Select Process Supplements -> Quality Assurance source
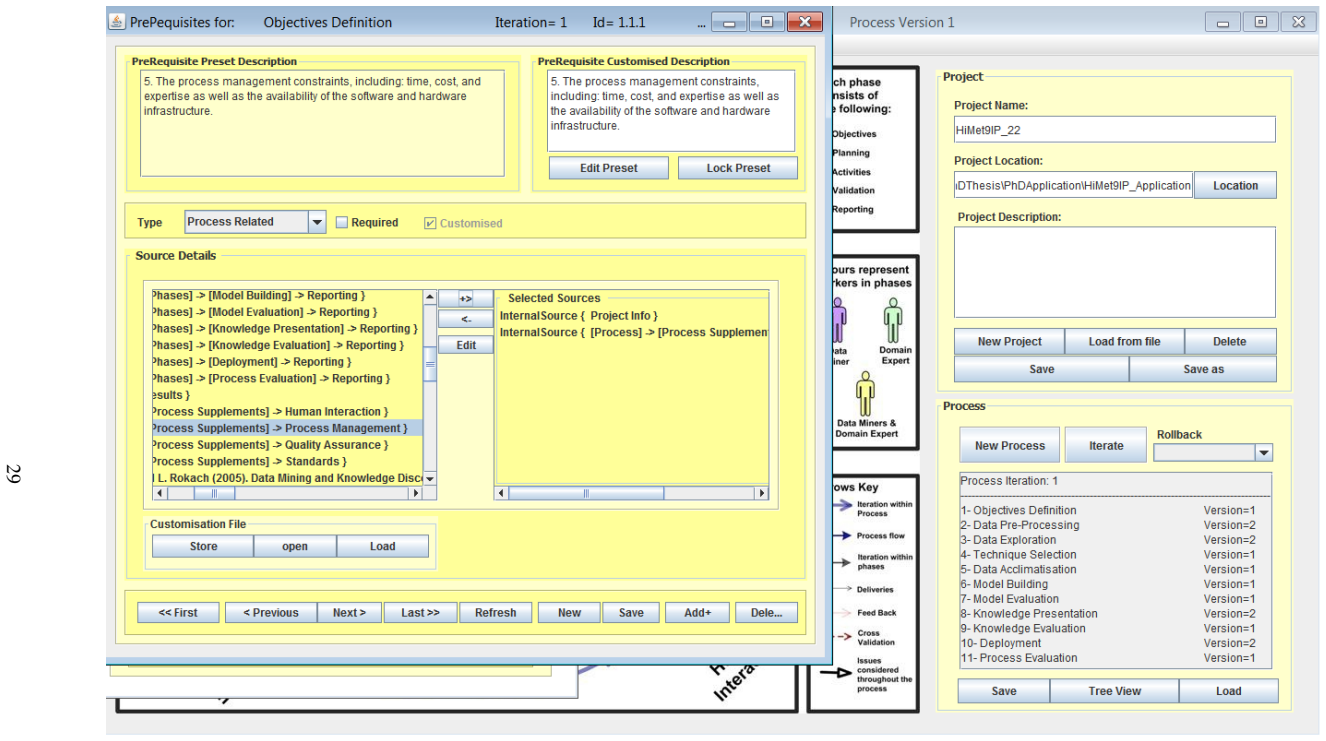The width and height of the screenshot is (1326, 741). coord(285,445)
